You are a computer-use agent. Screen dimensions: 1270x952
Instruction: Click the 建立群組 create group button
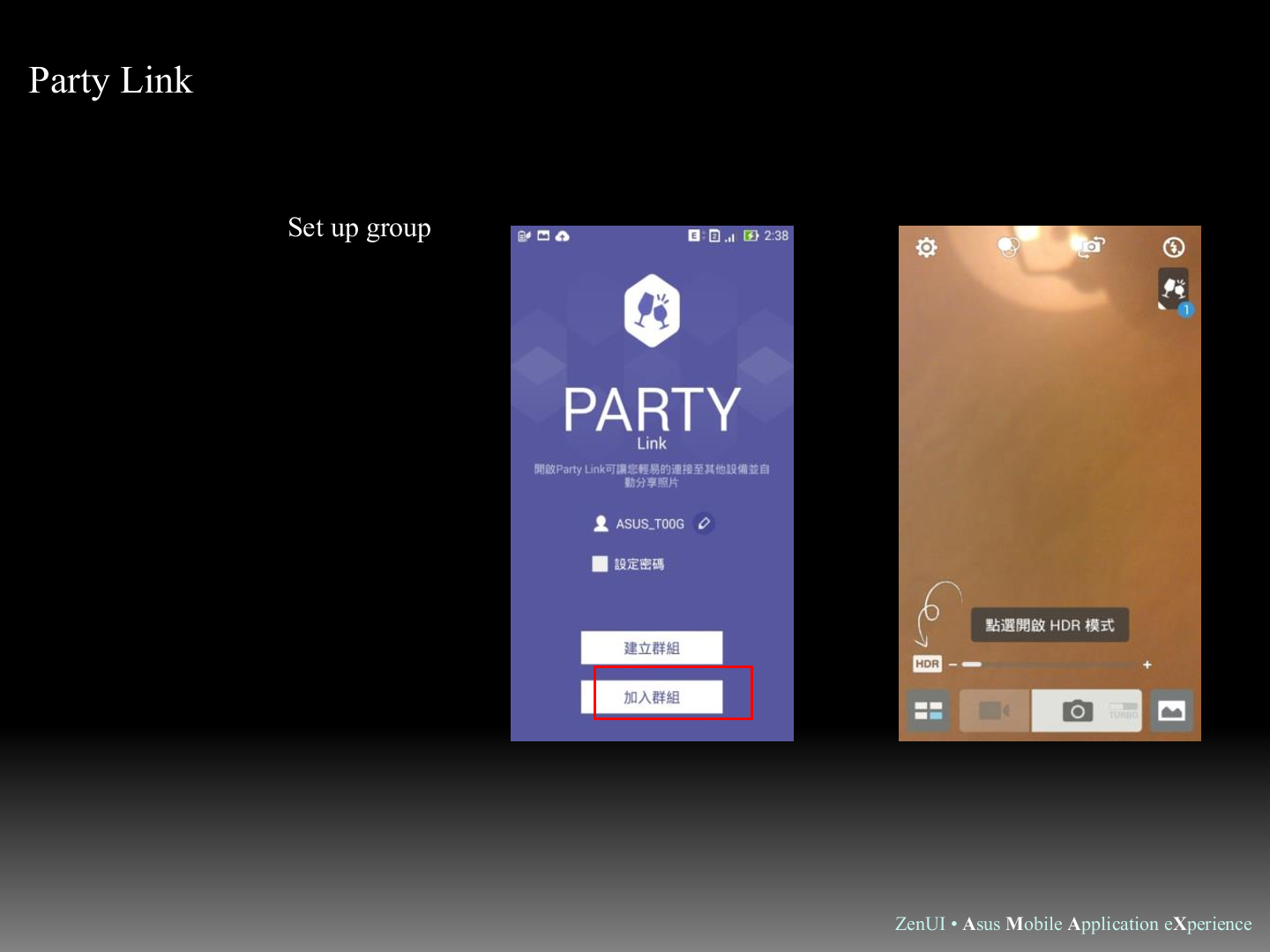(x=652, y=648)
